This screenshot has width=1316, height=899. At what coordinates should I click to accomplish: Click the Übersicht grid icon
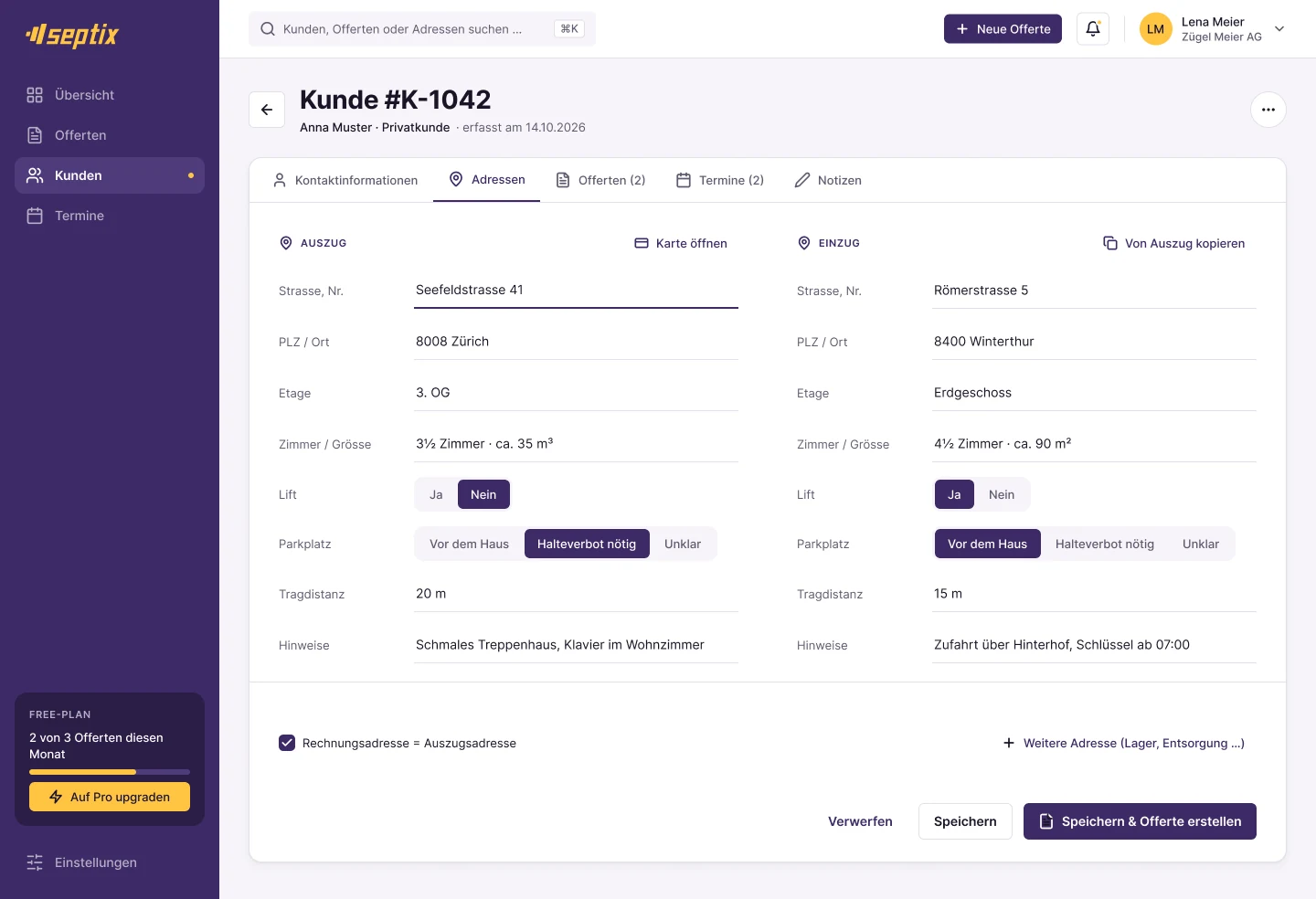tap(35, 95)
